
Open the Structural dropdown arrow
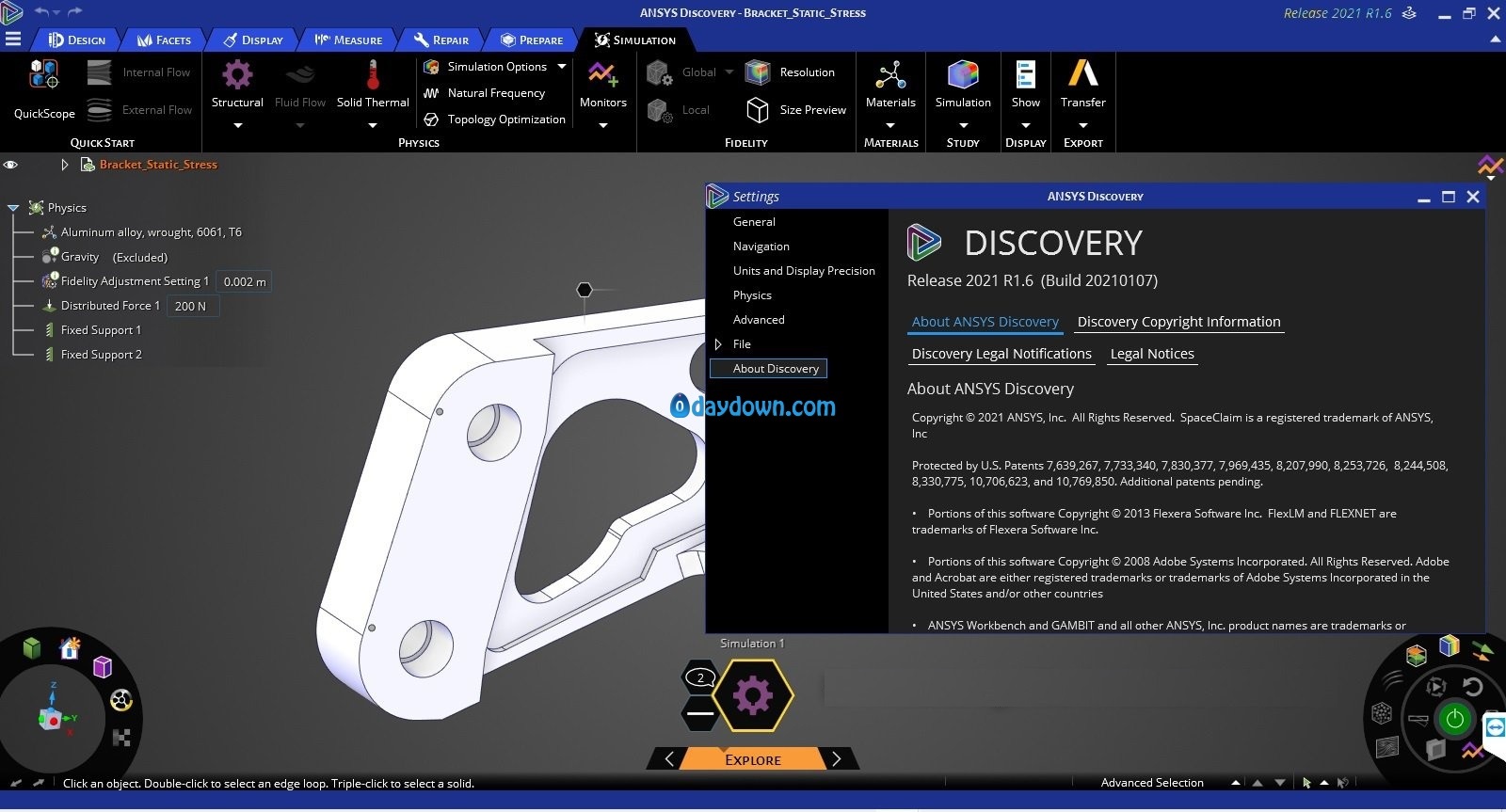pyautogui.click(x=237, y=125)
